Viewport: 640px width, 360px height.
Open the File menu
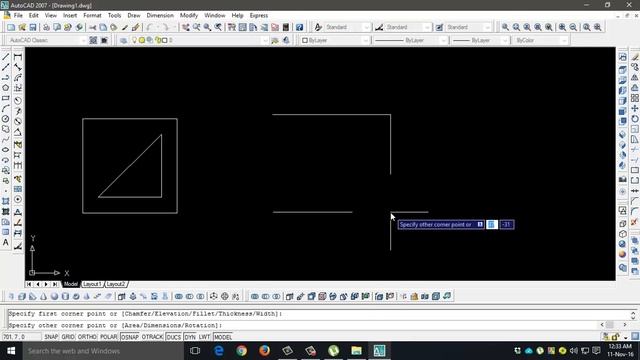pyautogui.click(x=18, y=16)
